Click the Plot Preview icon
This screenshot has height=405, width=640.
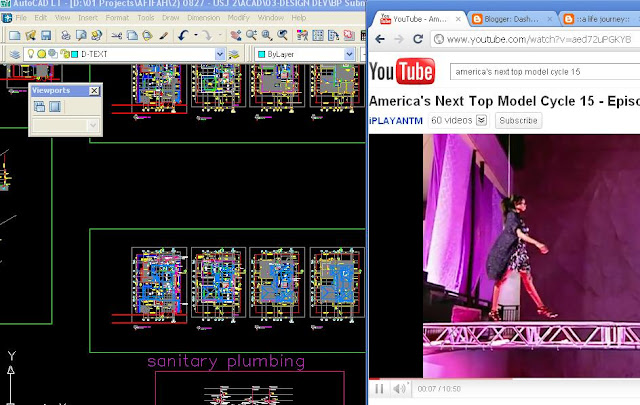[x=81, y=36]
